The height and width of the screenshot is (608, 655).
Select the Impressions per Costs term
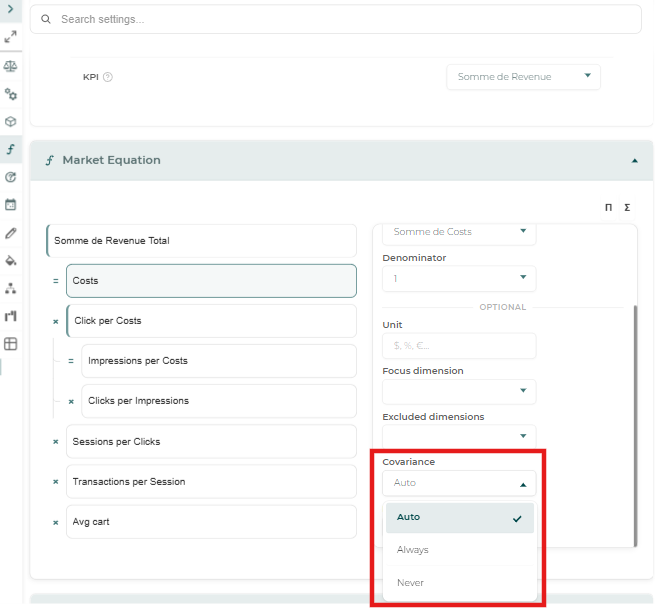pyautogui.click(x=219, y=361)
